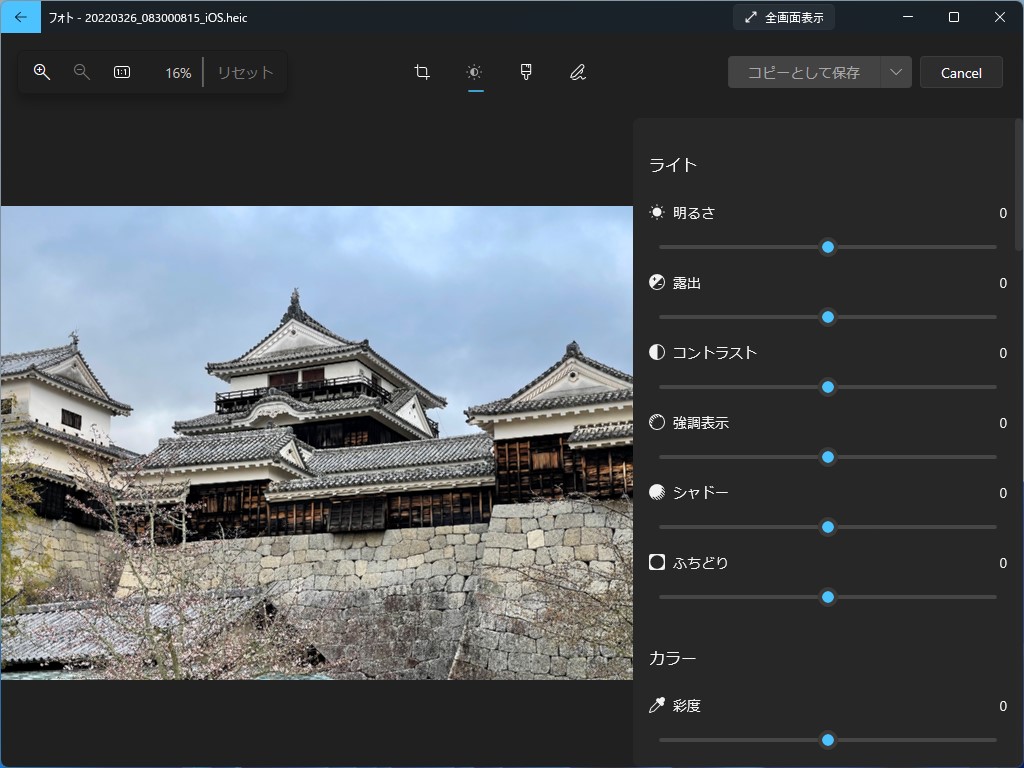Viewport: 1024px width, 768px height.
Task: Click the 彩度 saturation slider handle
Action: point(828,740)
